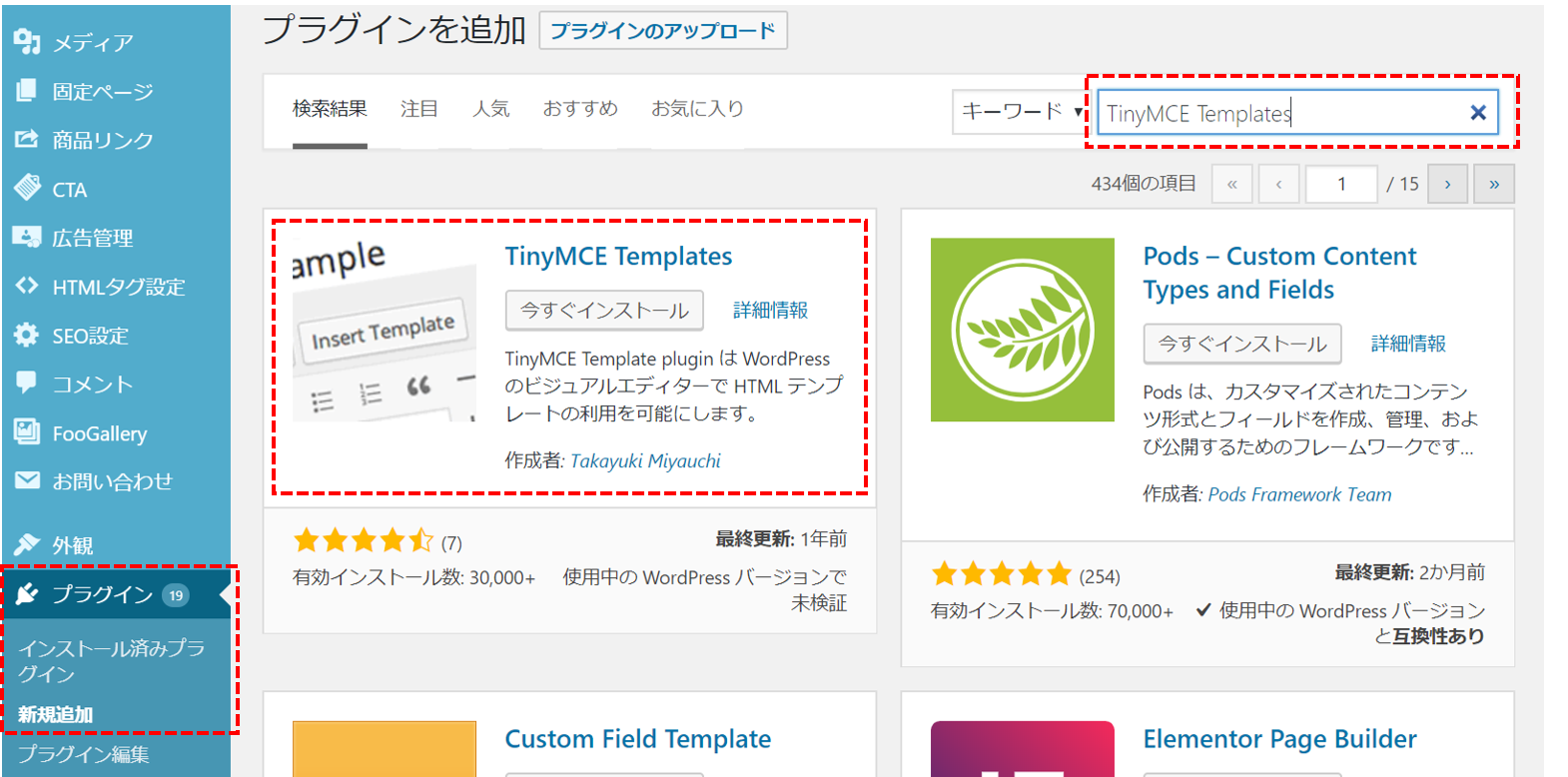
Task: Jump to the last results page
Action: [1494, 184]
